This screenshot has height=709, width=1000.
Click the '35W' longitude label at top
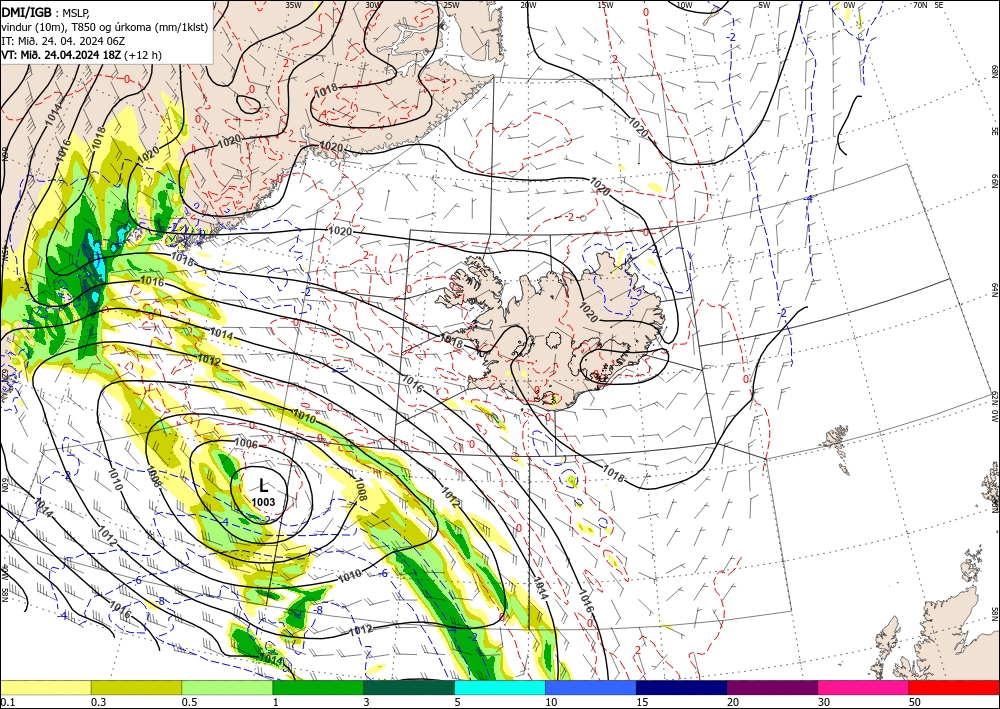coord(293,5)
